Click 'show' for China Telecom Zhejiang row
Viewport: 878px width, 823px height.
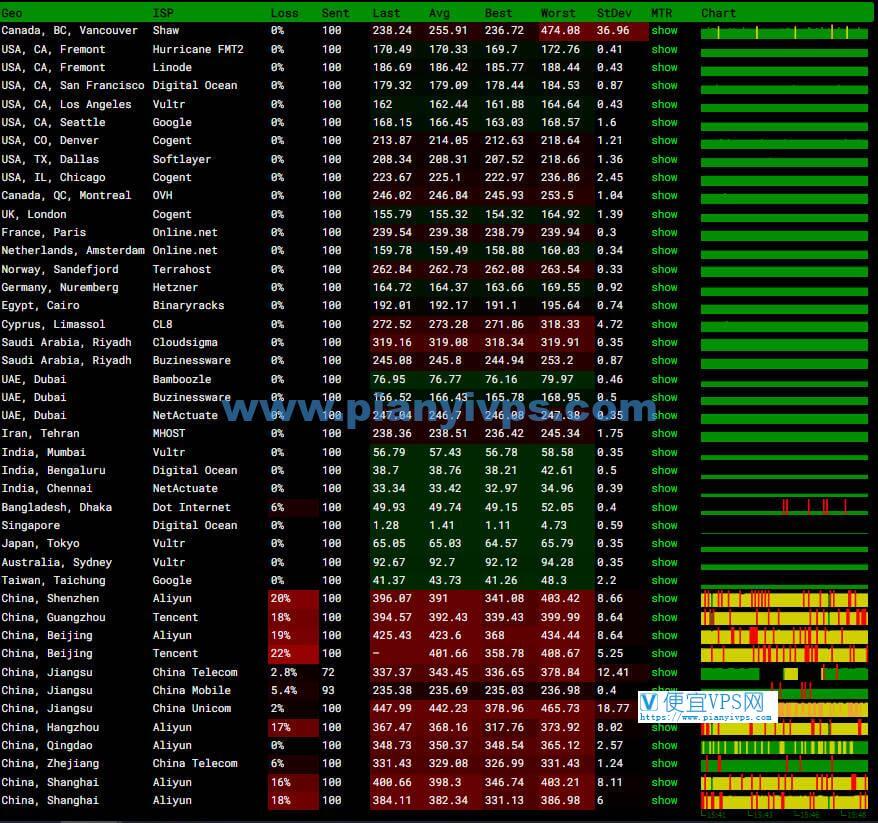coord(664,763)
